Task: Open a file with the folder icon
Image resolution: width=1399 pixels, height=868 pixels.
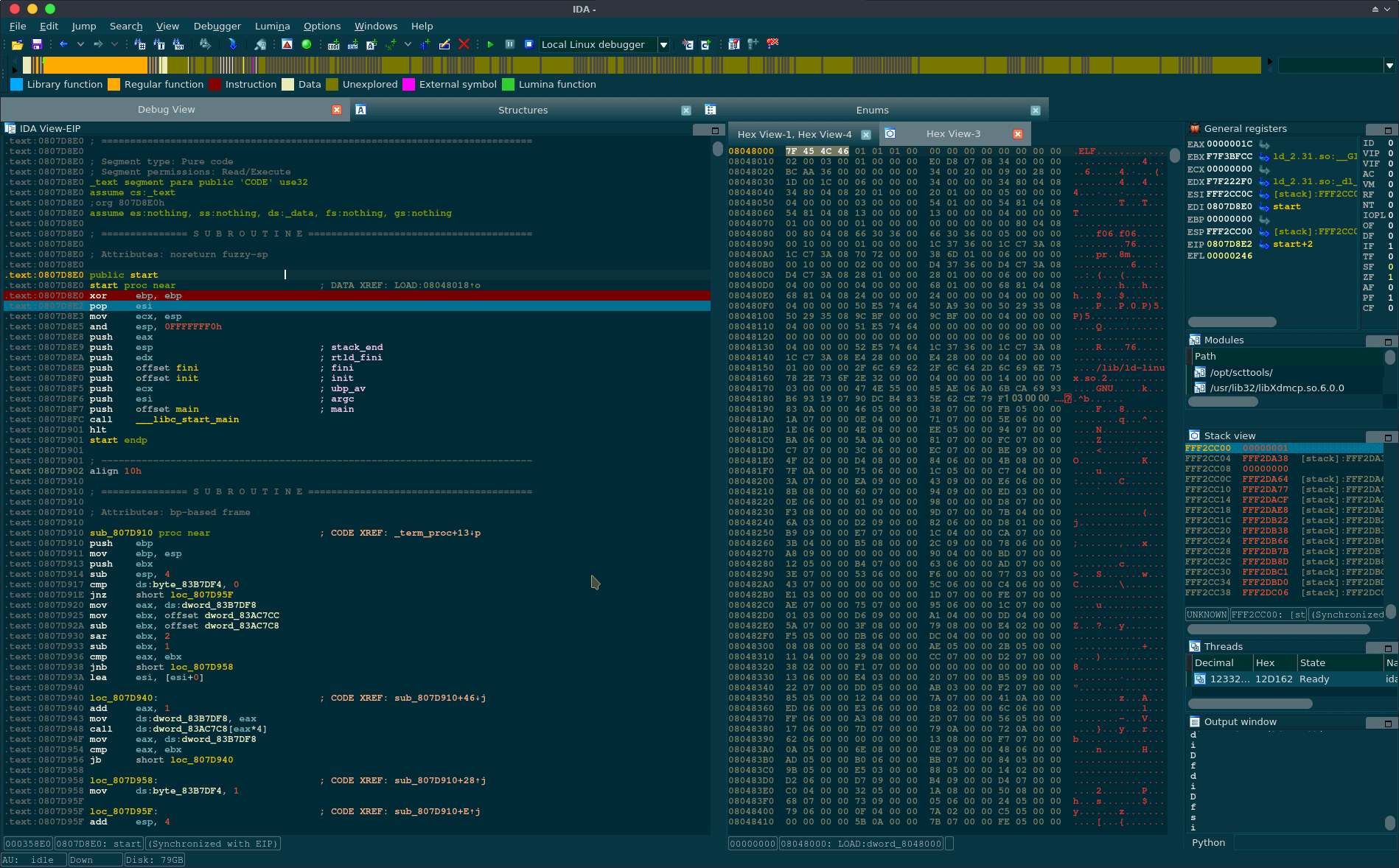Action: coord(17,44)
